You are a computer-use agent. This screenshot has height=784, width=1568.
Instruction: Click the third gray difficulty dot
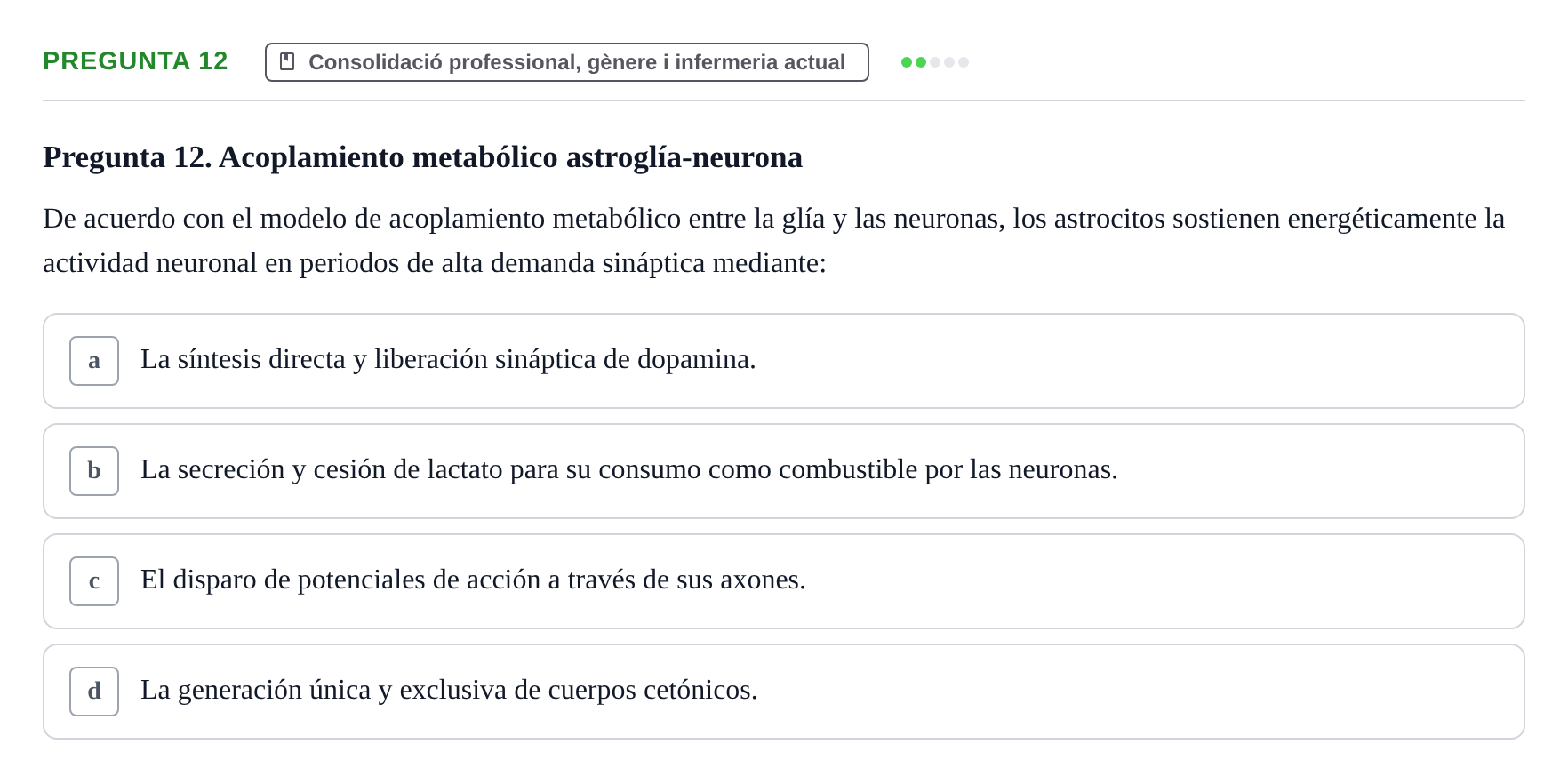click(935, 62)
